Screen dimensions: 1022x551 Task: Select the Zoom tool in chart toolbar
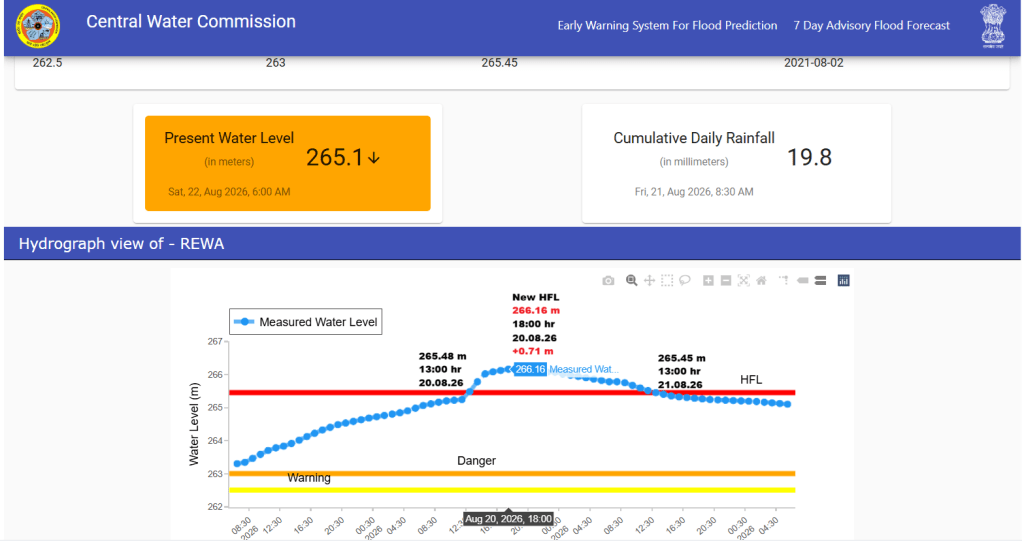[x=631, y=280]
